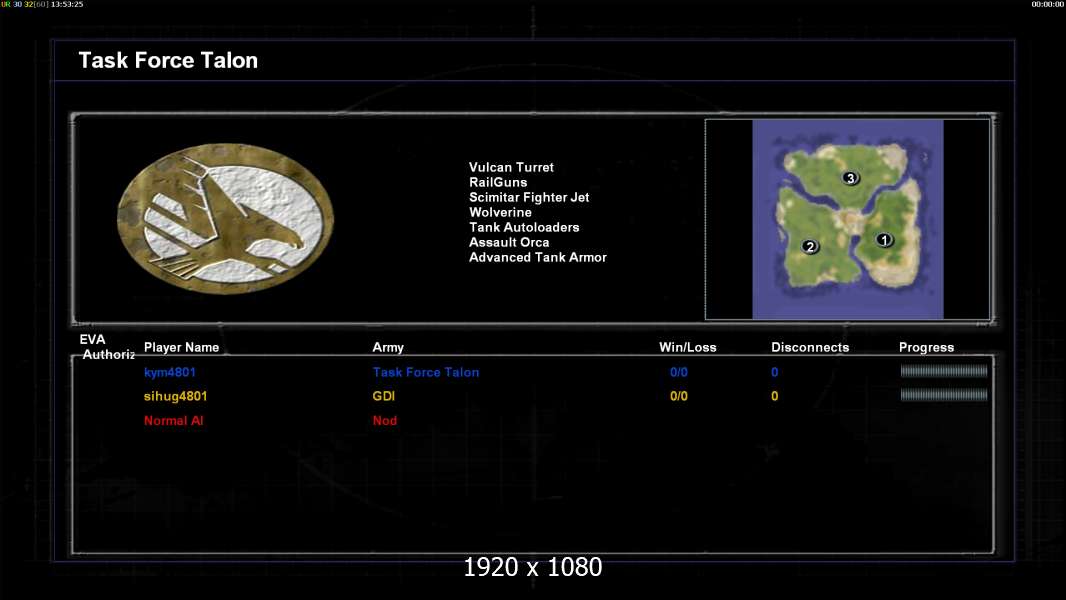Viewport: 1066px width, 600px height.
Task: Click kym4801's army cell, Task Force Talon
Action: coord(426,372)
